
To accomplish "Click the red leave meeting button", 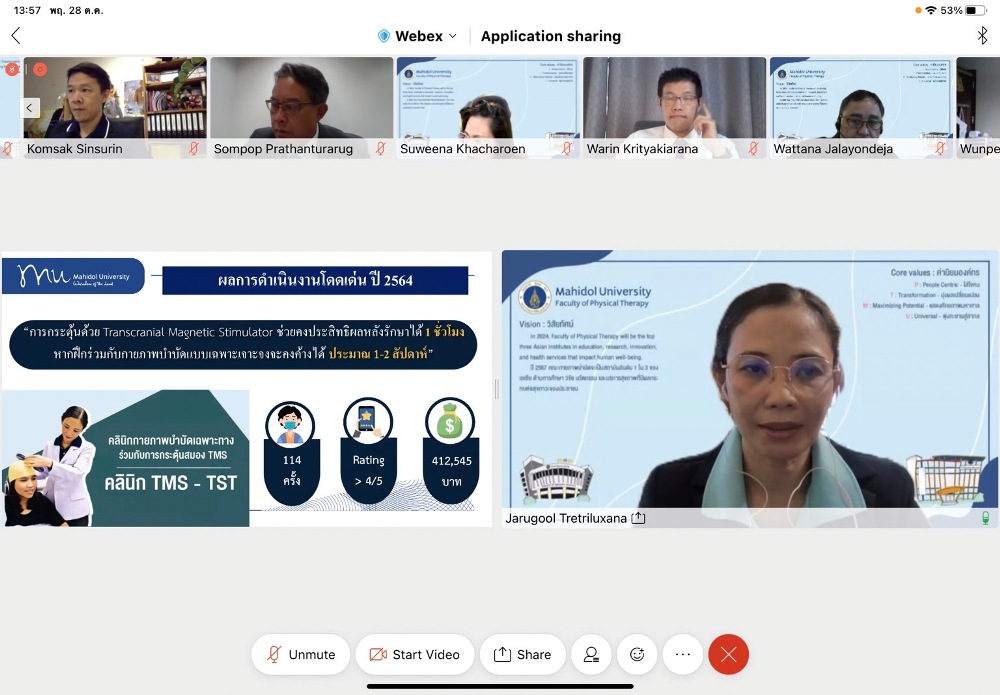I will 728,654.
